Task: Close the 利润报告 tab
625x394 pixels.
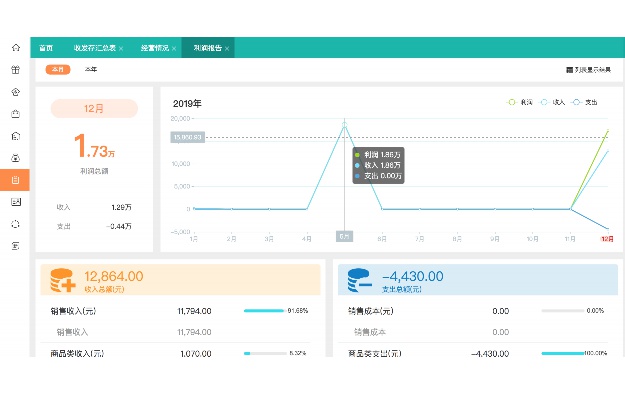Action: [227, 49]
